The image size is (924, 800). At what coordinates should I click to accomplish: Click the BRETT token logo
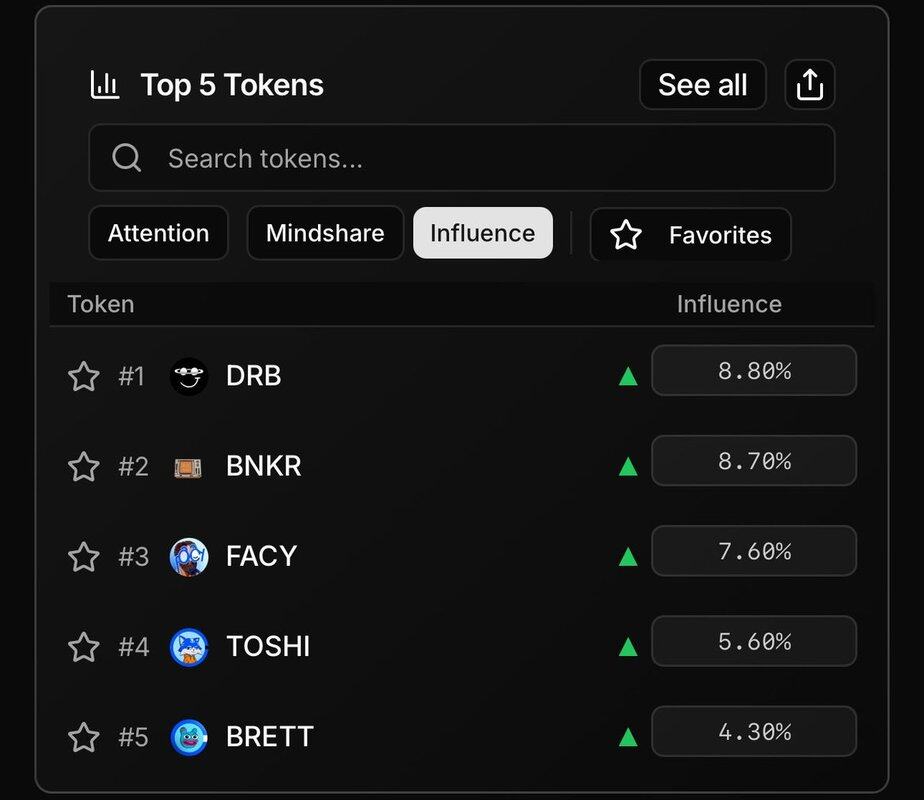pos(189,737)
